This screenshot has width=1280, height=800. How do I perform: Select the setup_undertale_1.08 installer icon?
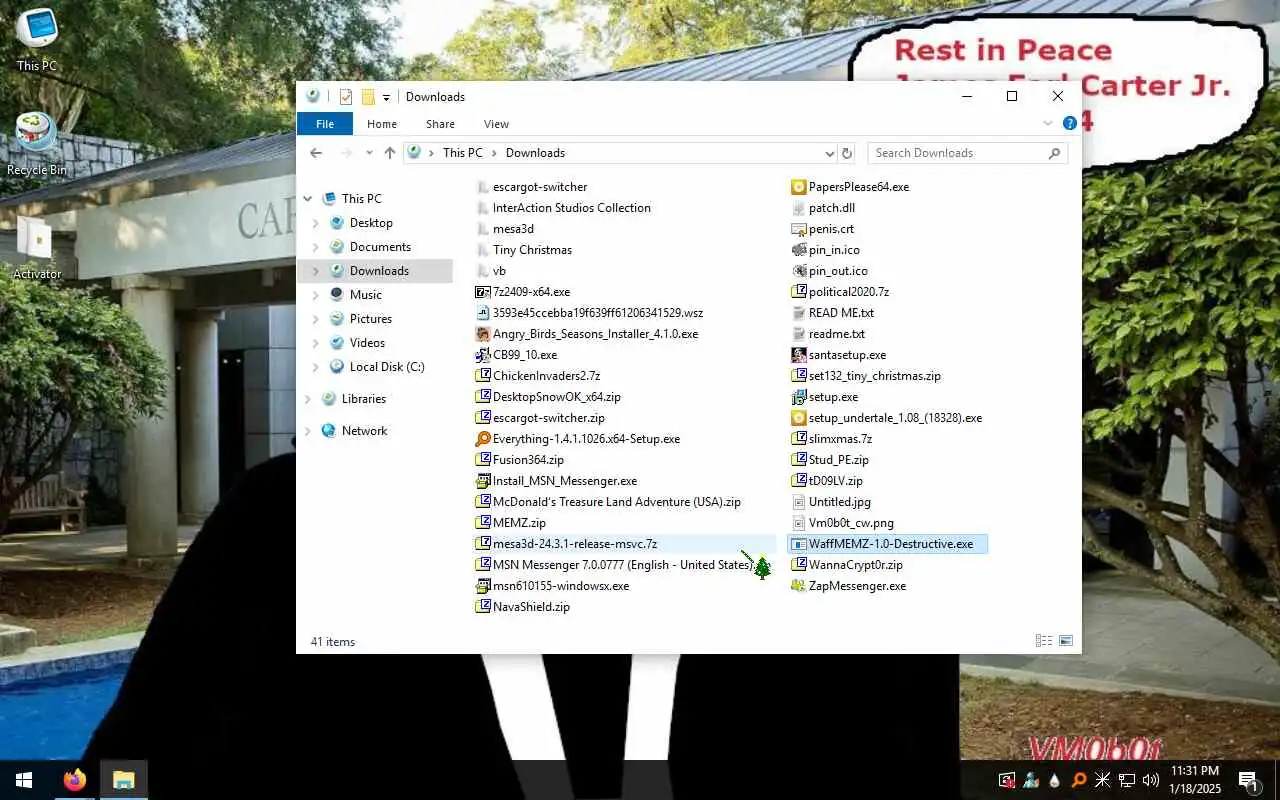click(x=798, y=418)
